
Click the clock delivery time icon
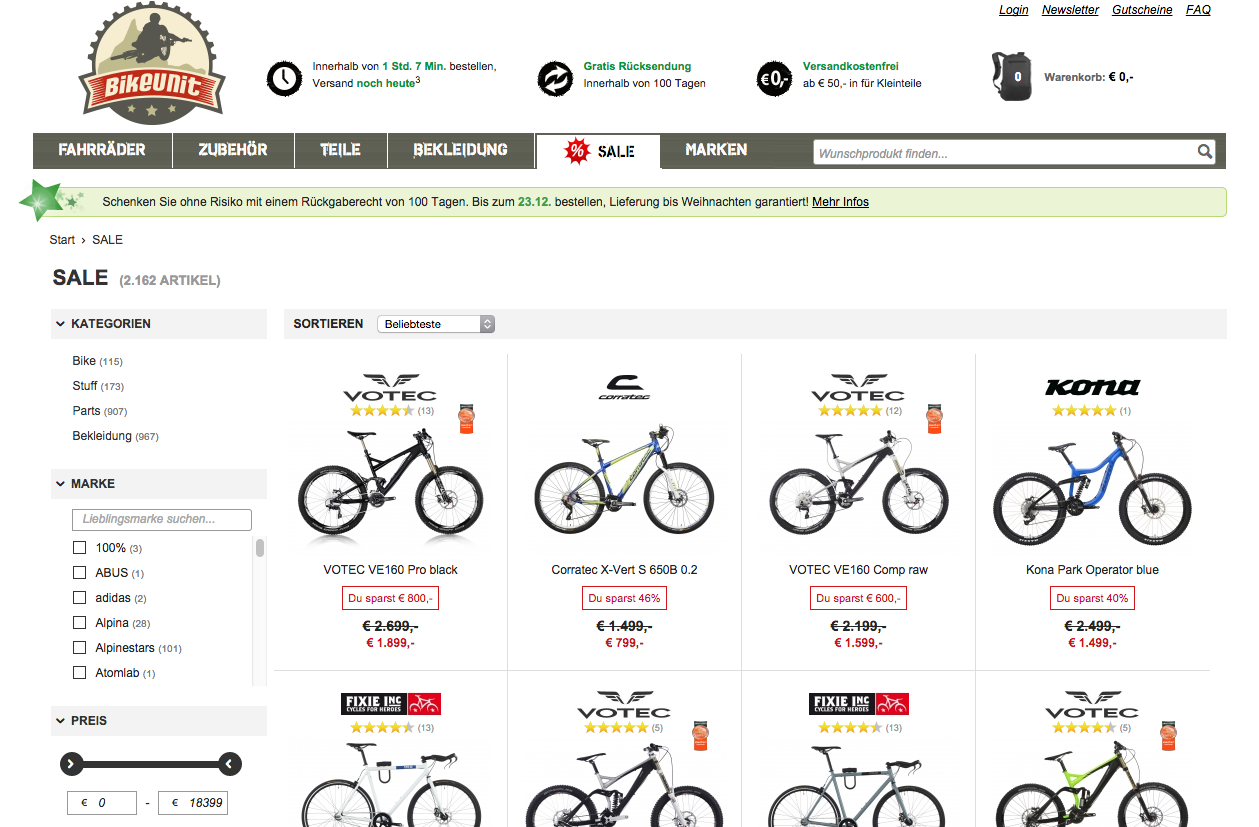point(284,77)
